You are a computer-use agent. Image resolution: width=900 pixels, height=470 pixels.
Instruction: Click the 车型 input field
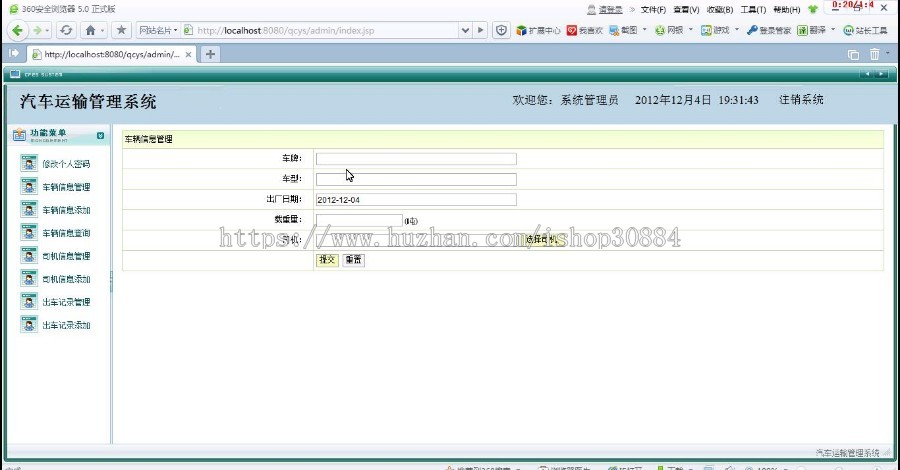tap(416, 179)
